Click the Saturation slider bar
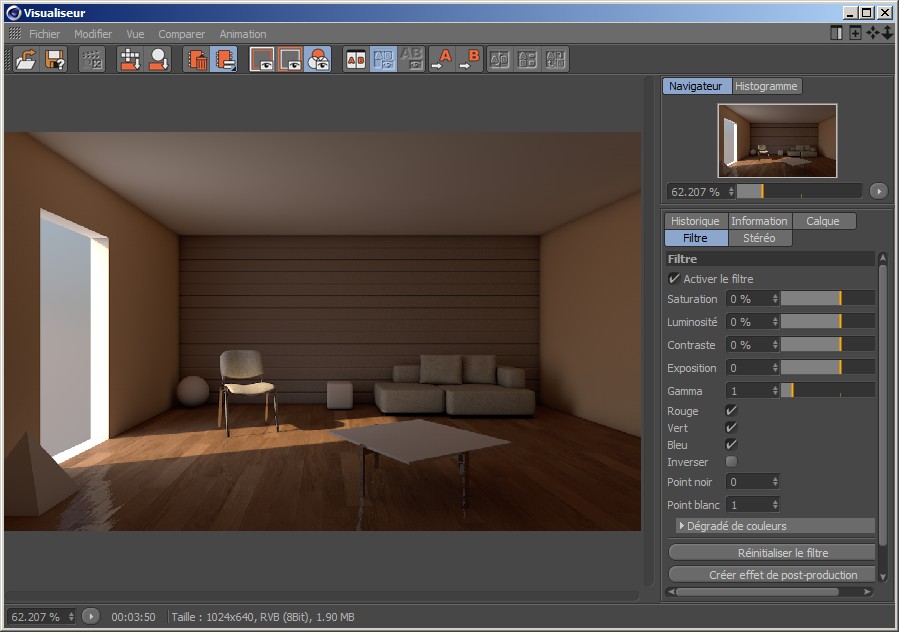Viewport: 899px width, 632px height. pos(828,299)
